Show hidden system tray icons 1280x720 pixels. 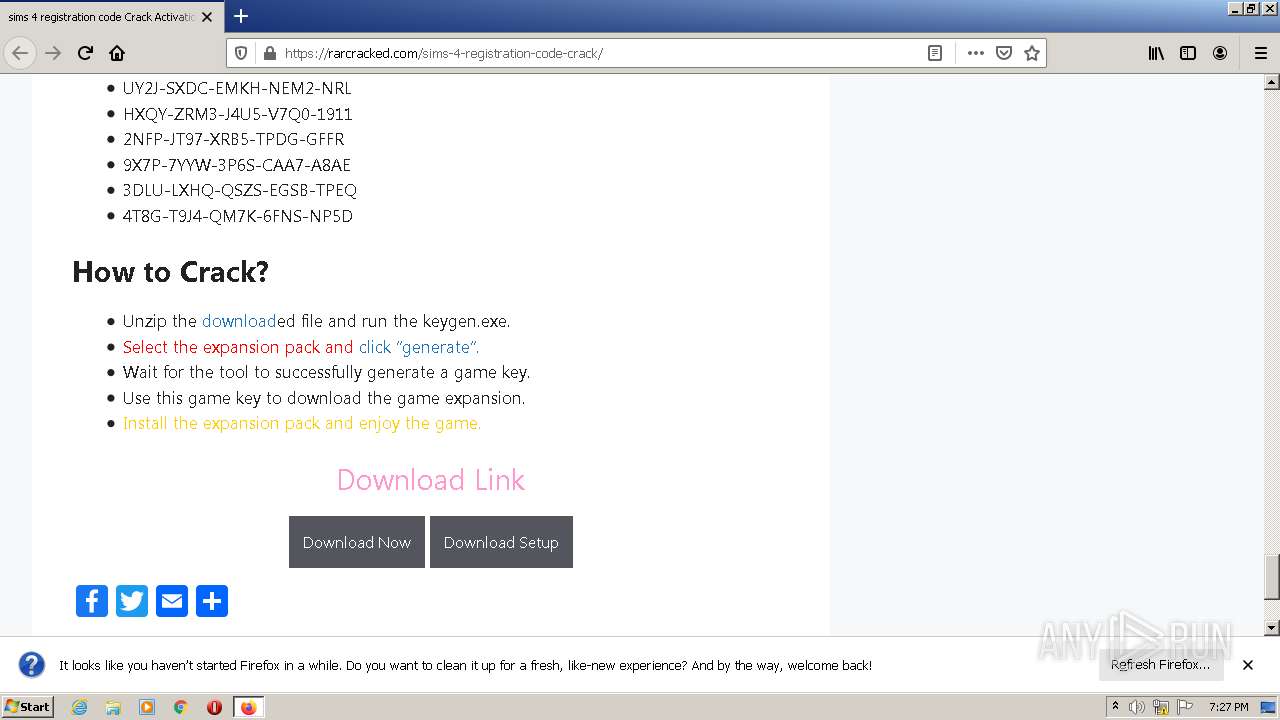[1115, 706]
